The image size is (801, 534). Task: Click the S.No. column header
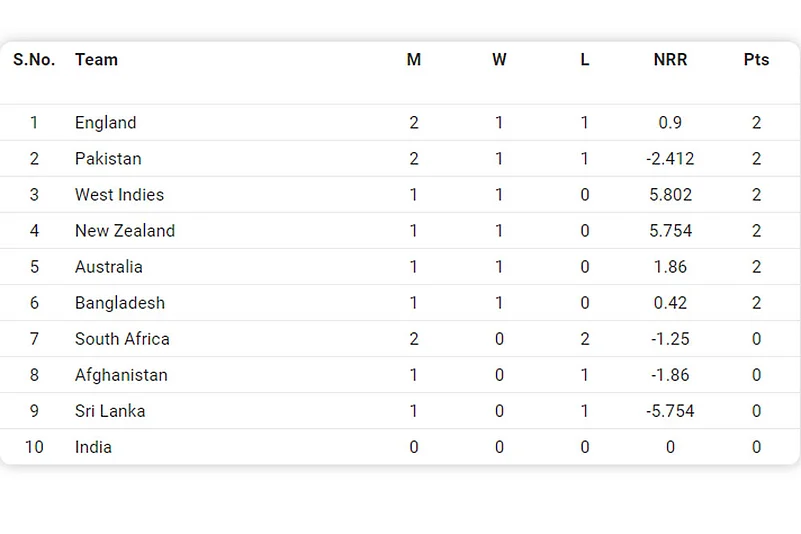34,60
